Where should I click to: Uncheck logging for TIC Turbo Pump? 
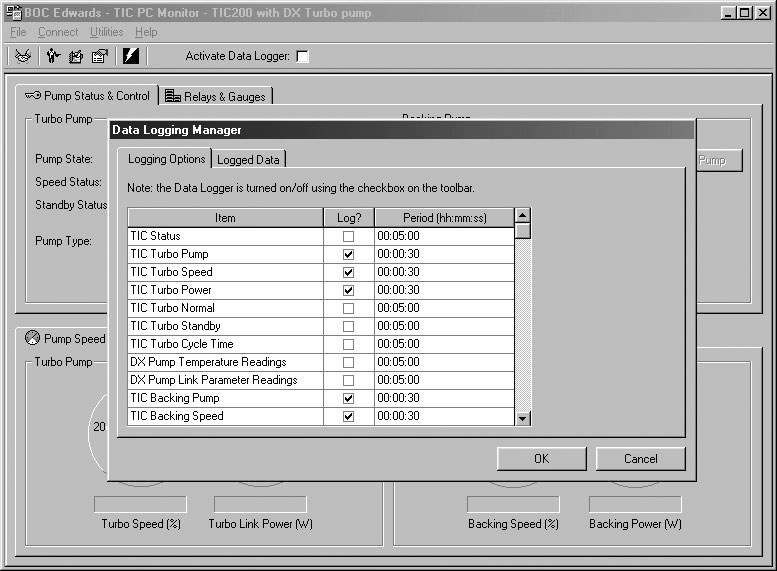(x=348, y=254)
